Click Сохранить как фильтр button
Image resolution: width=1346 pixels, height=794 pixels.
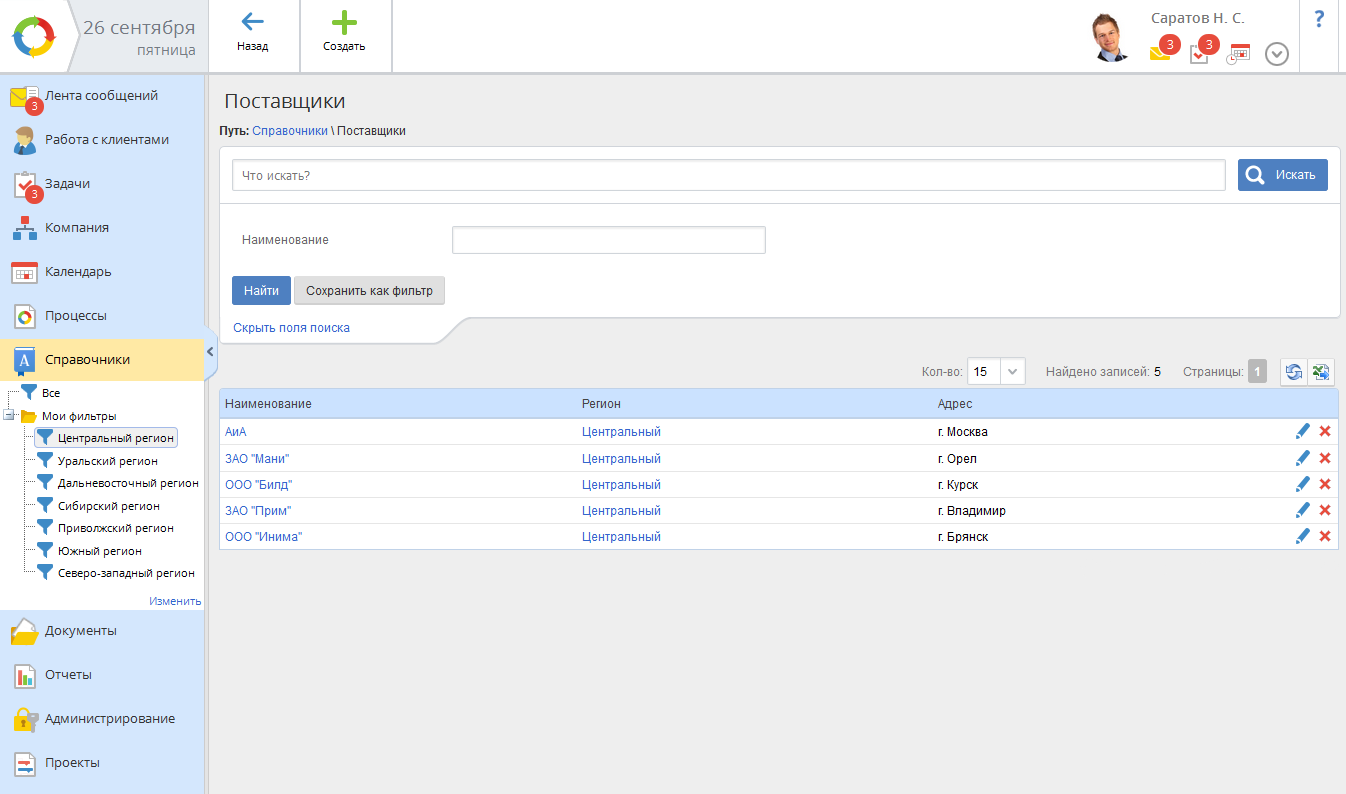click(x=369, y=291)
